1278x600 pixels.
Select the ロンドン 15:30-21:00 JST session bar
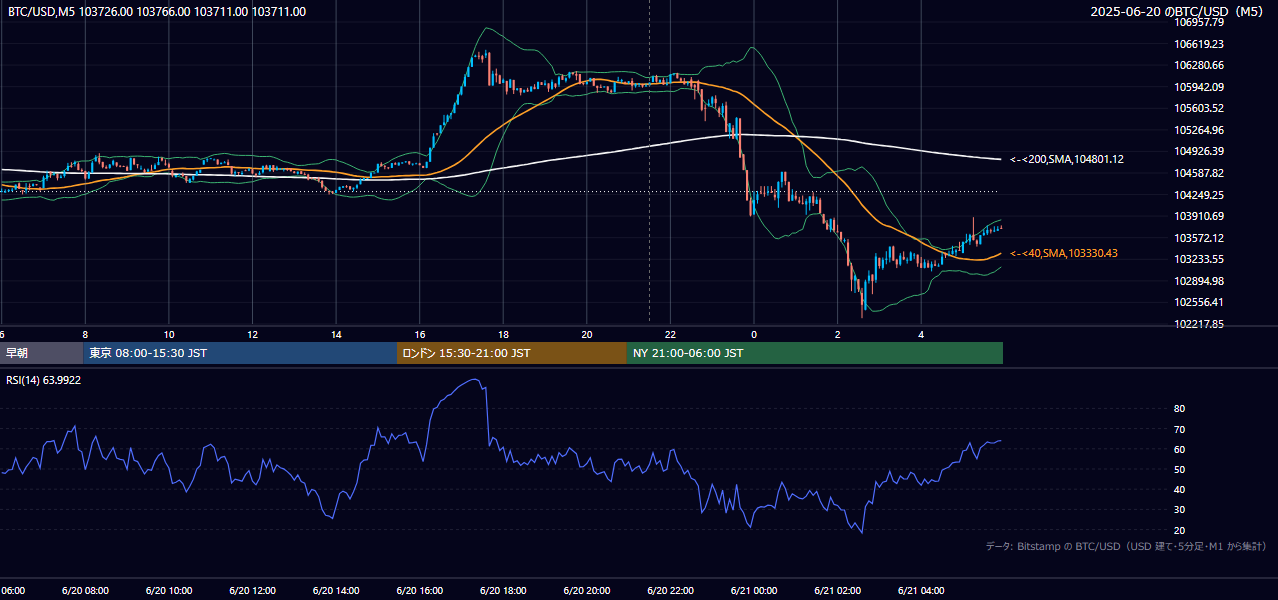coord(512,353)
